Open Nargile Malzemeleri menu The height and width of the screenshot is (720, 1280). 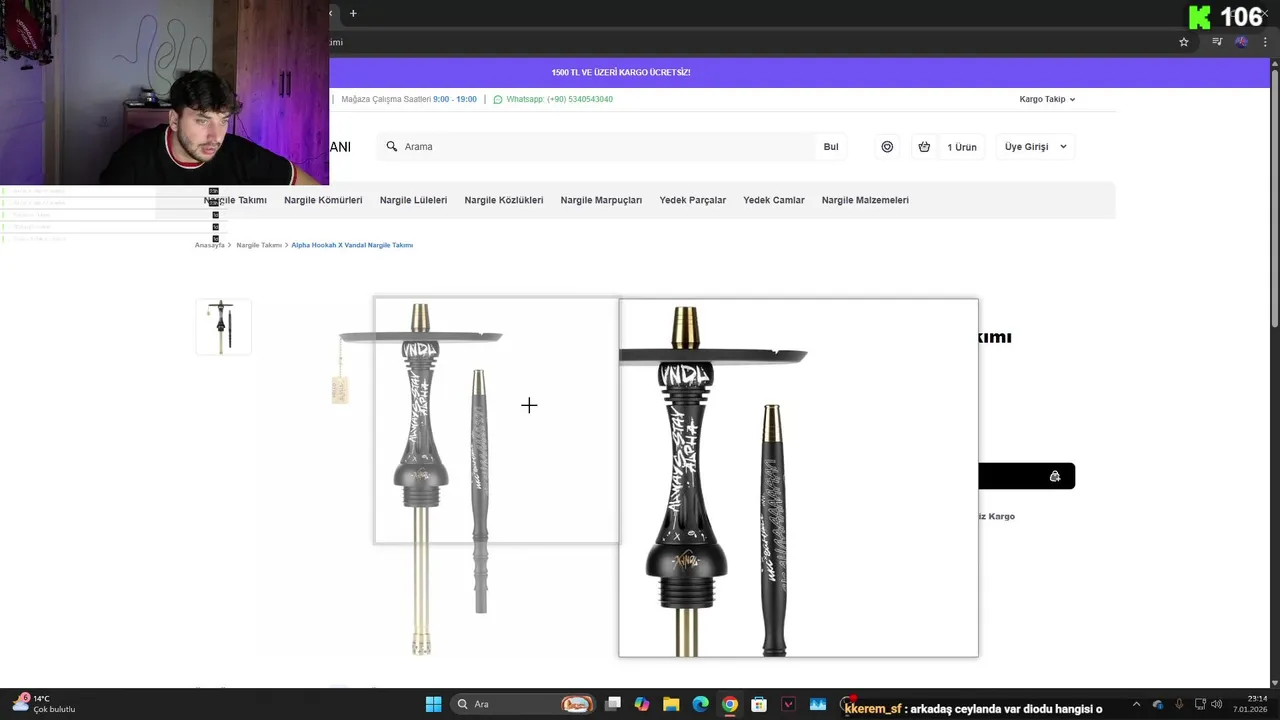(x=865, y=200)
